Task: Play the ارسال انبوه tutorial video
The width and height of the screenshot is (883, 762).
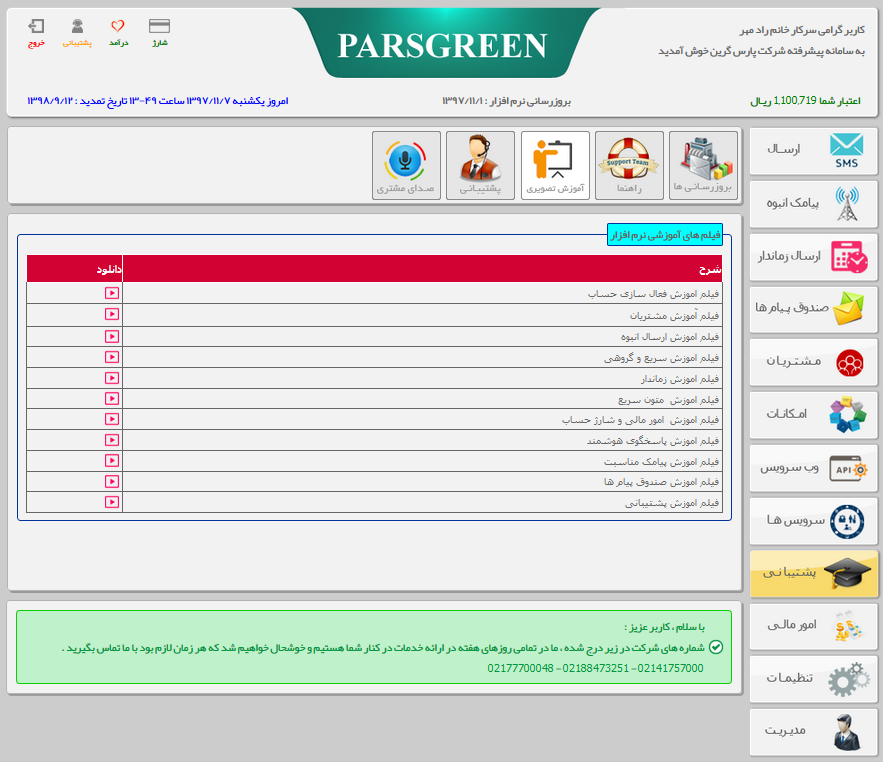Action: 112,336
